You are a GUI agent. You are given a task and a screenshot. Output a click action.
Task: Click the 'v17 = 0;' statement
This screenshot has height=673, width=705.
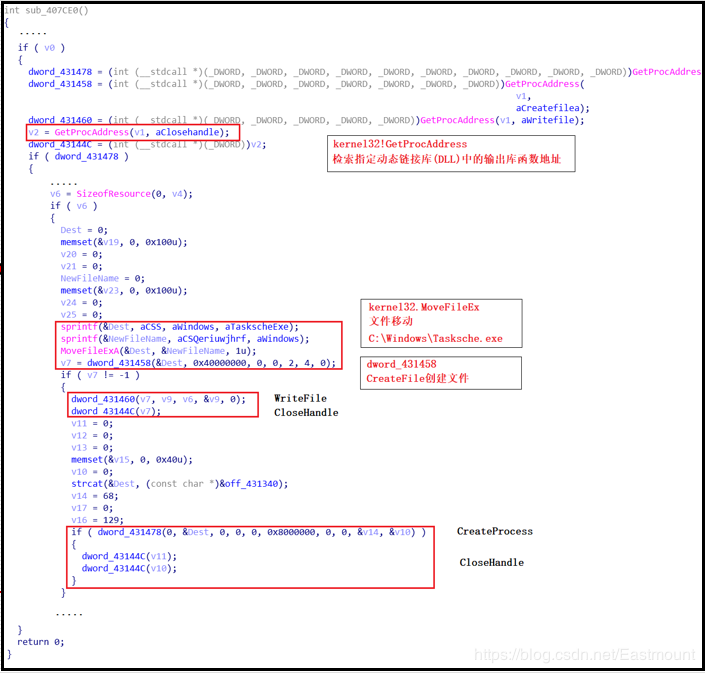point(92,508)
